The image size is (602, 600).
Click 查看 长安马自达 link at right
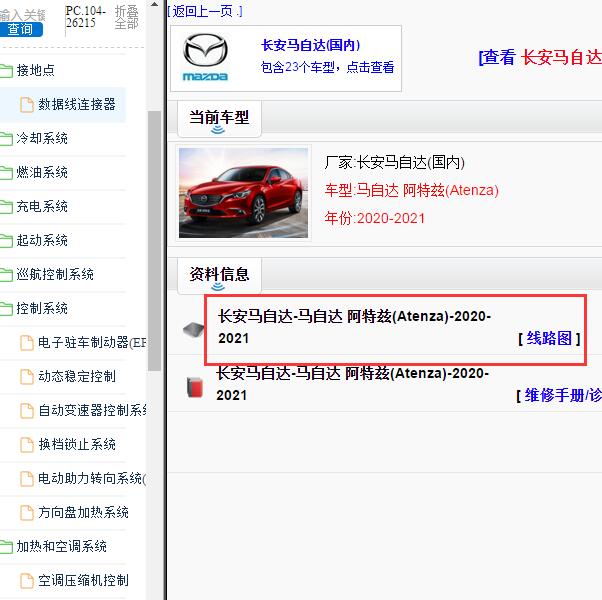coord(540,58)
